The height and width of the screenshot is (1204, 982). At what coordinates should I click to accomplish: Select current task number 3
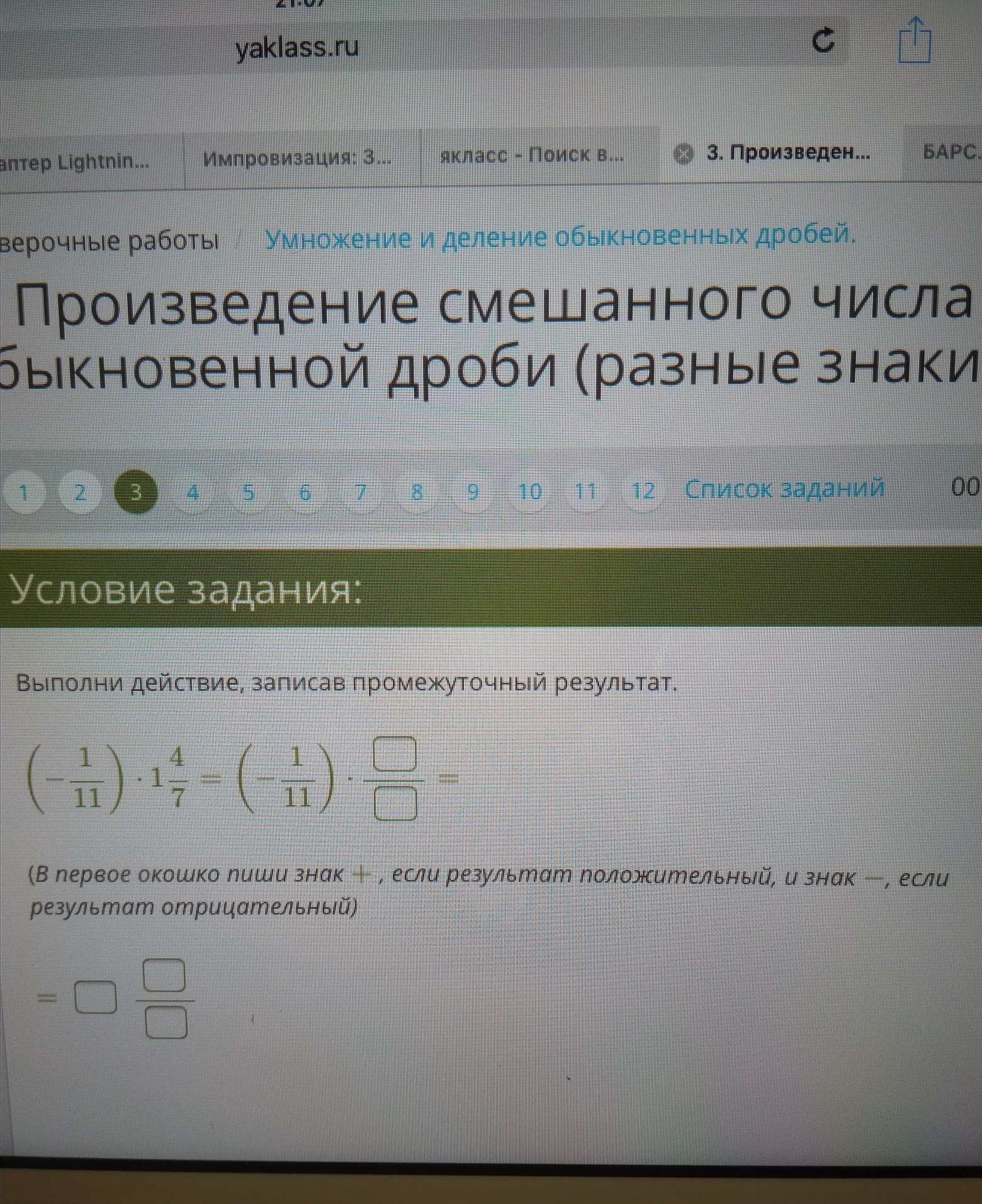point(136,492)
